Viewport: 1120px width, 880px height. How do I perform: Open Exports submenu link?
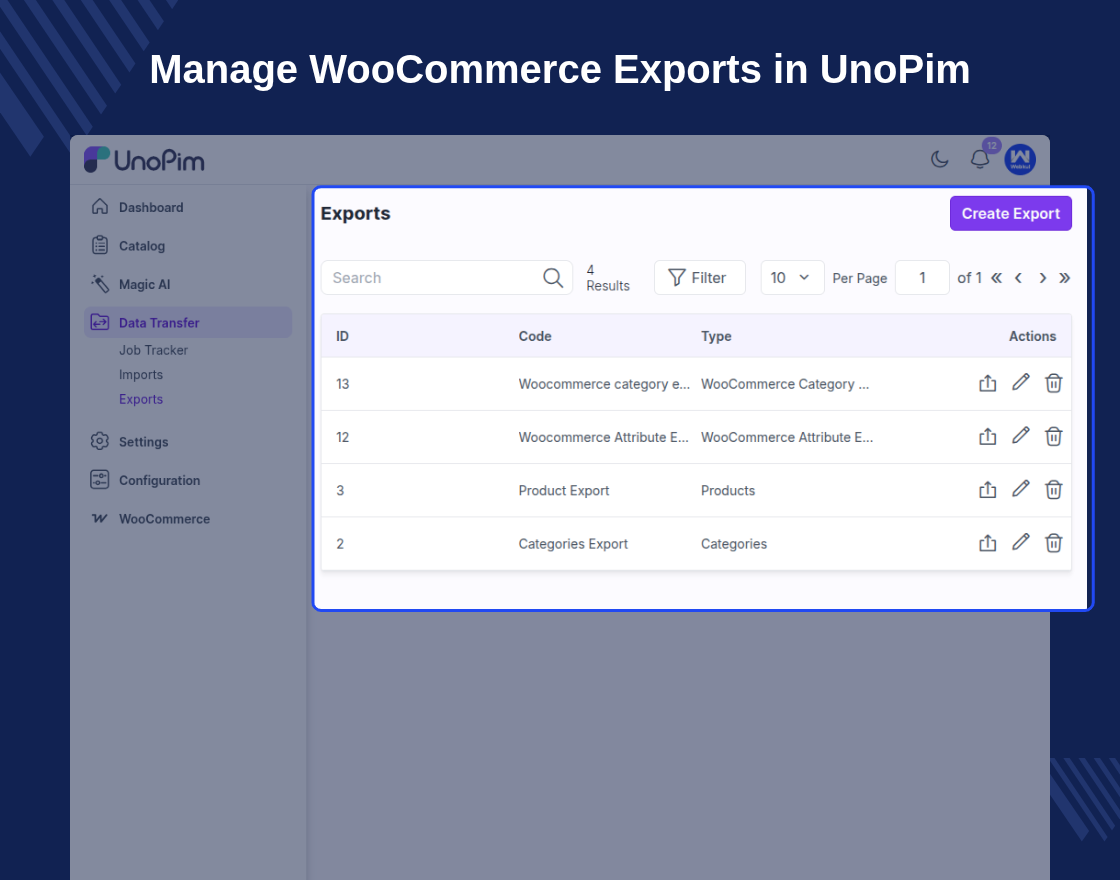point(141,399)
